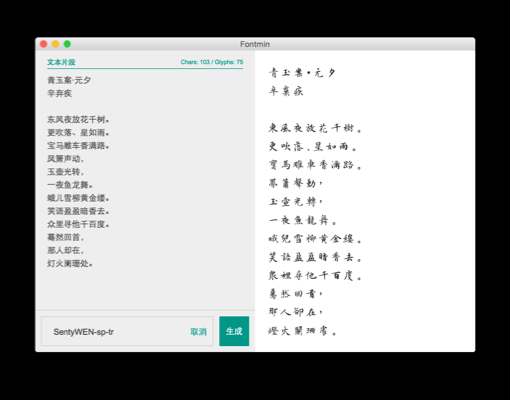510x400 pixels.
Task: Click the 一夜鱼龙舞 line in editor
Action: (x=70, y=185)
